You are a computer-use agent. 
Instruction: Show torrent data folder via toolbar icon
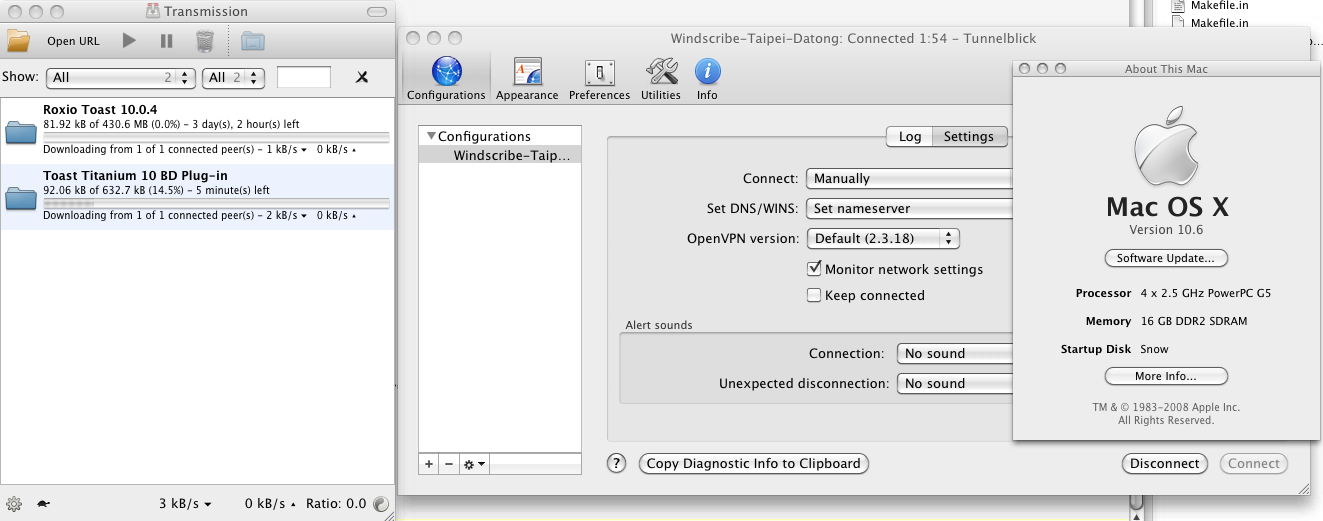click(253, 41)
